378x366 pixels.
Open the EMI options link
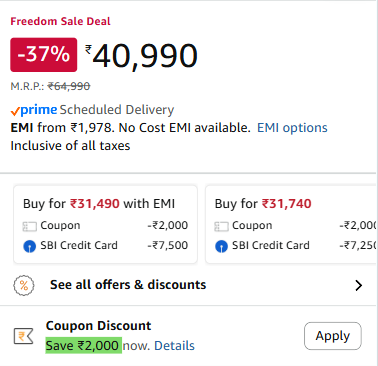click(292, 128)
